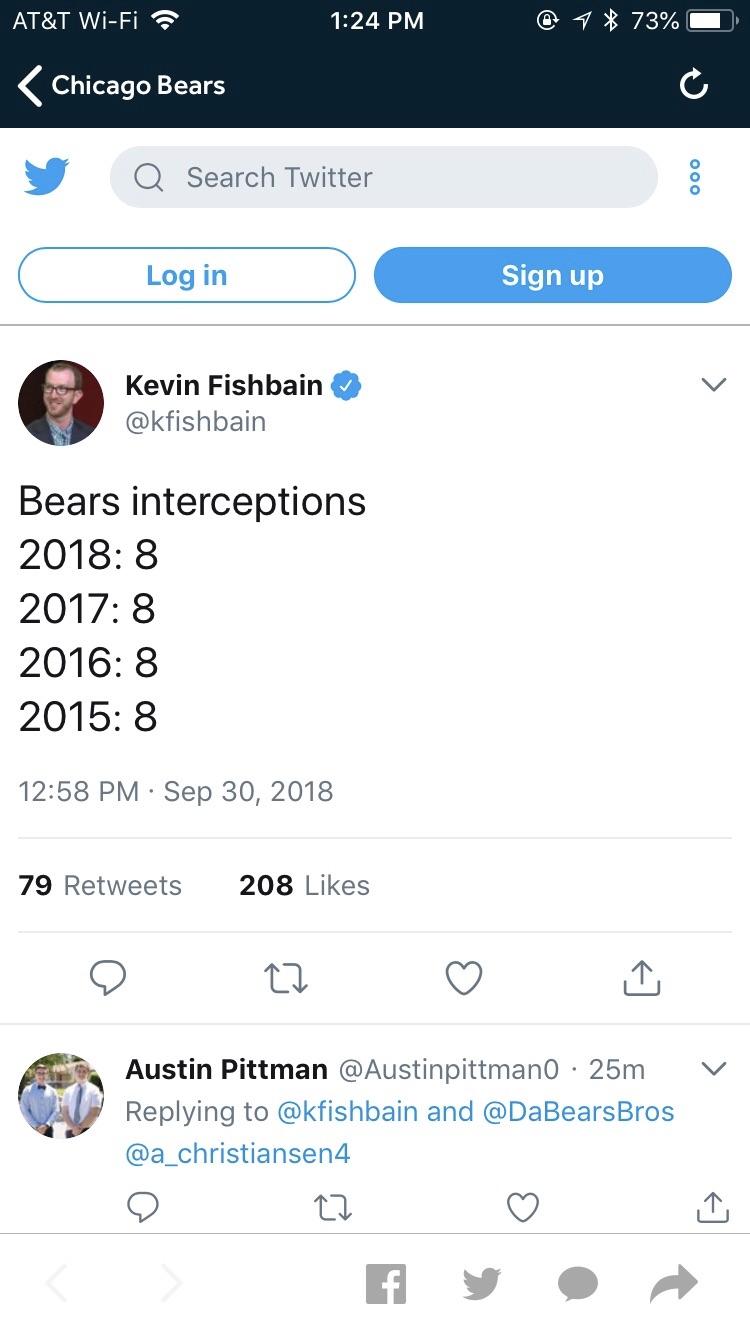Viewport: 750px width, 1334px height.
Task: Open the share icon on the main tweet
Action: coord(641,978)
